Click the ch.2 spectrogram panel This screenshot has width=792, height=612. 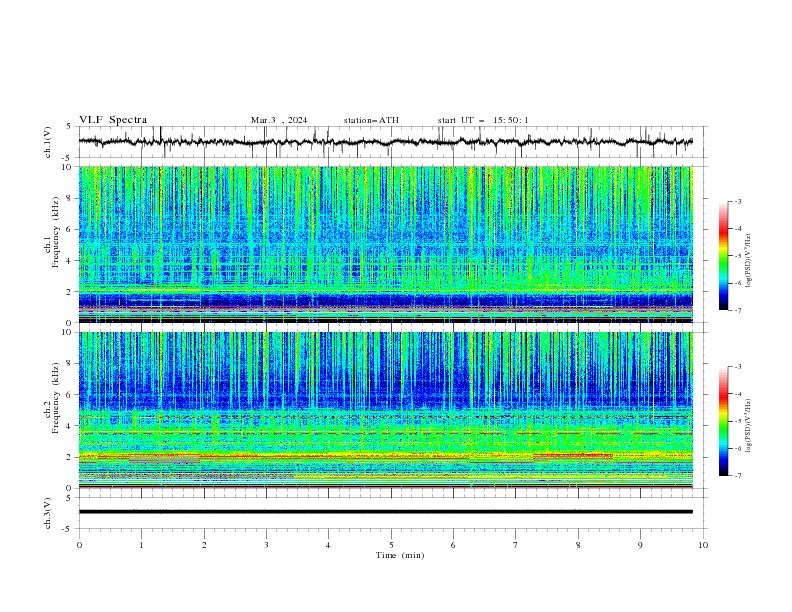tap(385, 410)
